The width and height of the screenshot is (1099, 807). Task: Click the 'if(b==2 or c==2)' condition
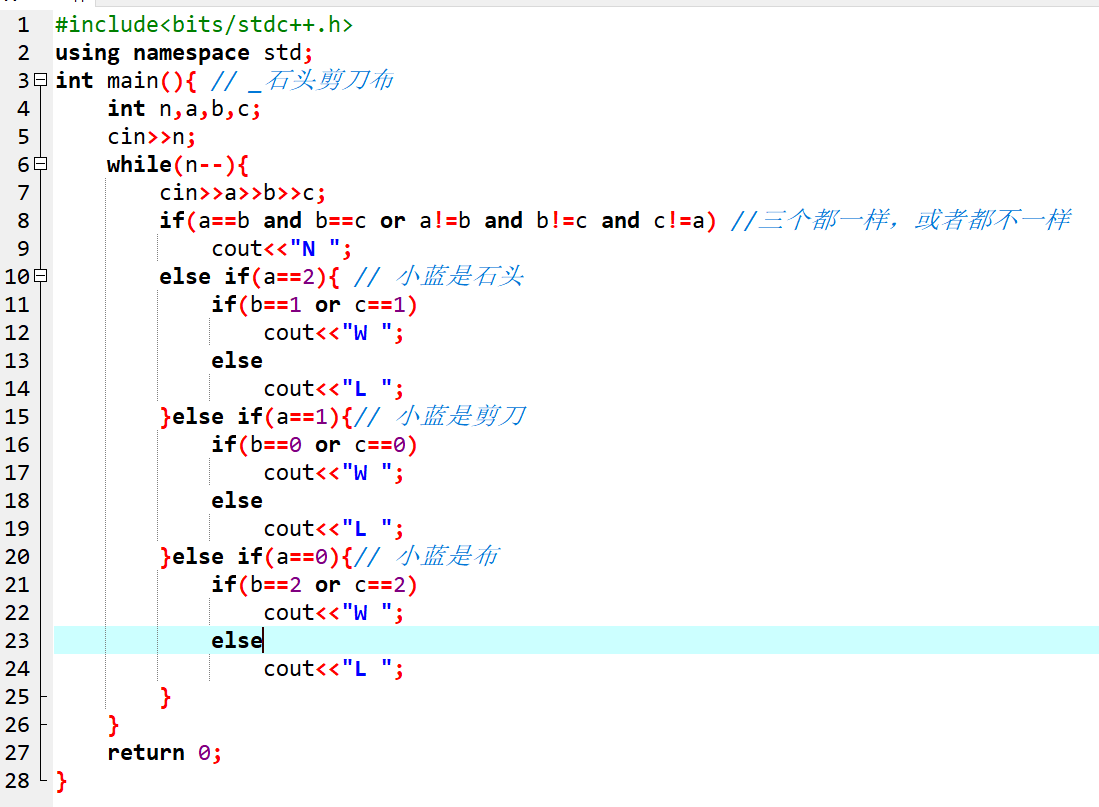pos(314,584)
